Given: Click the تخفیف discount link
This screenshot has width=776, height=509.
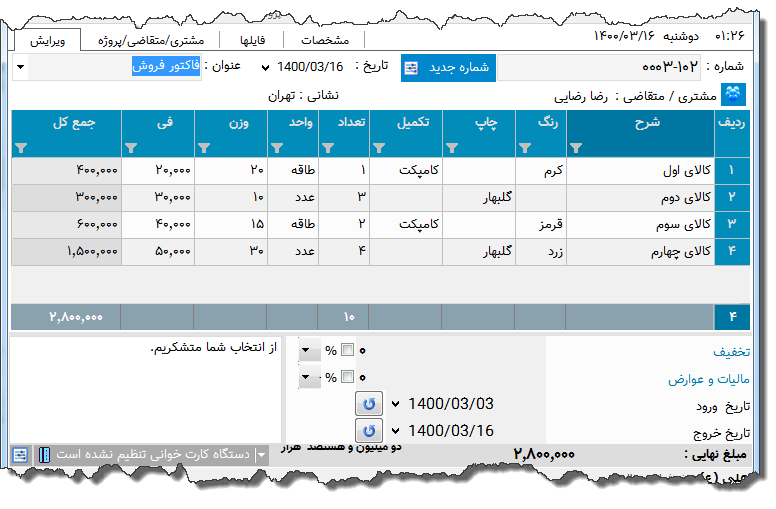Looking at the screenshot, I should click(x=731, y=352).
